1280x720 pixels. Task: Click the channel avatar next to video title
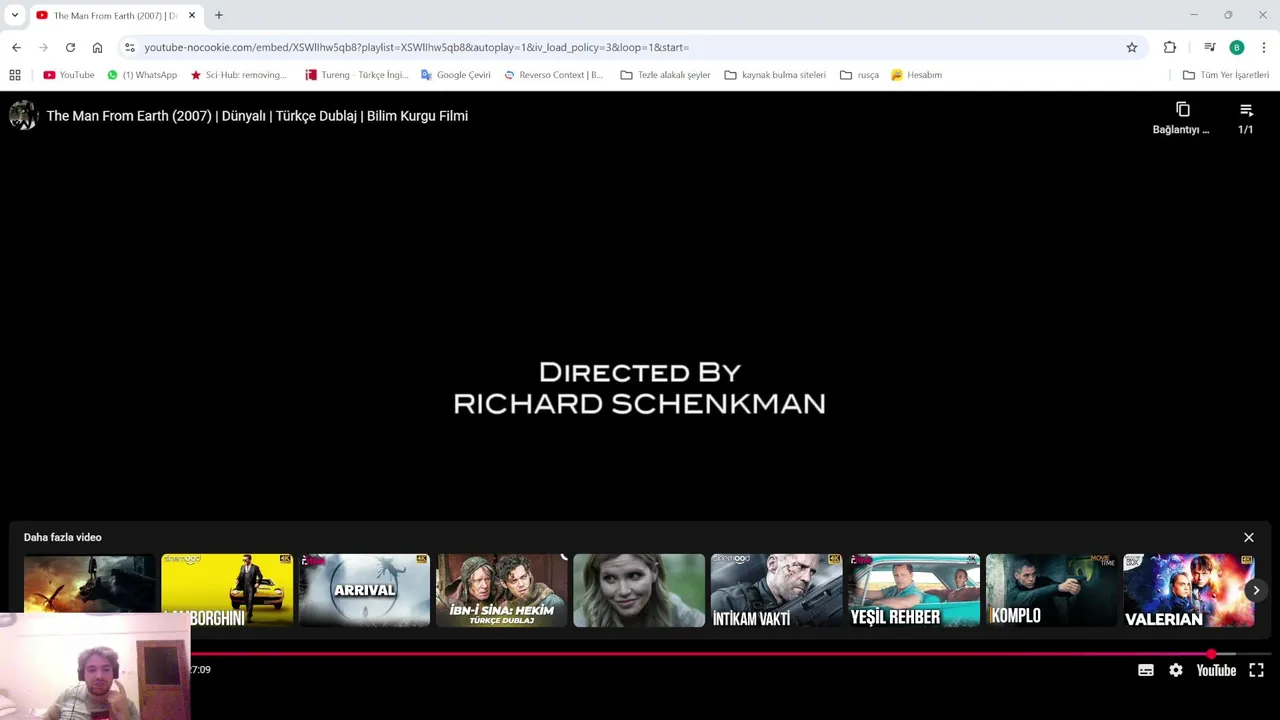(23, 116)
